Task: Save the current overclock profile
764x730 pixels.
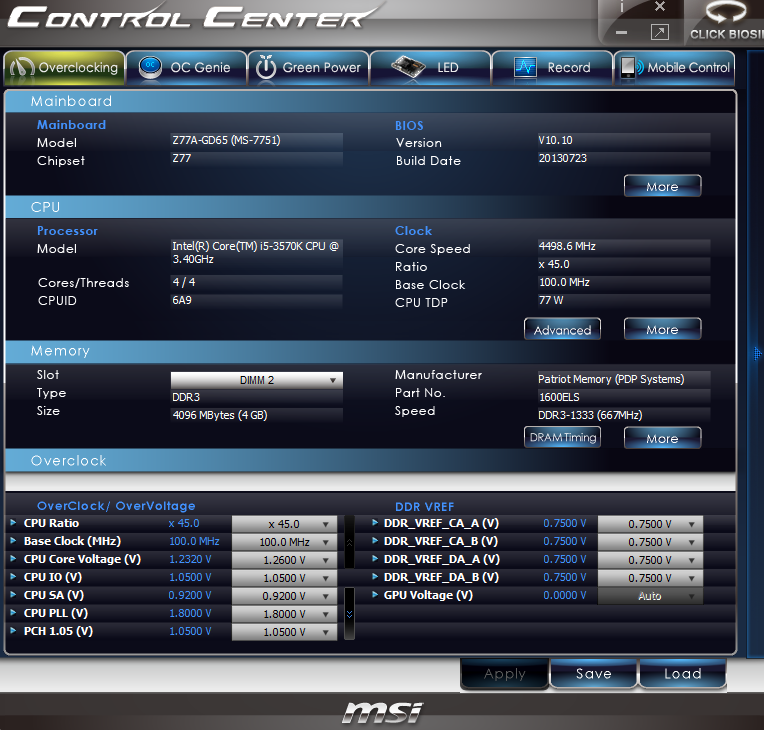Action: point(593,674)
